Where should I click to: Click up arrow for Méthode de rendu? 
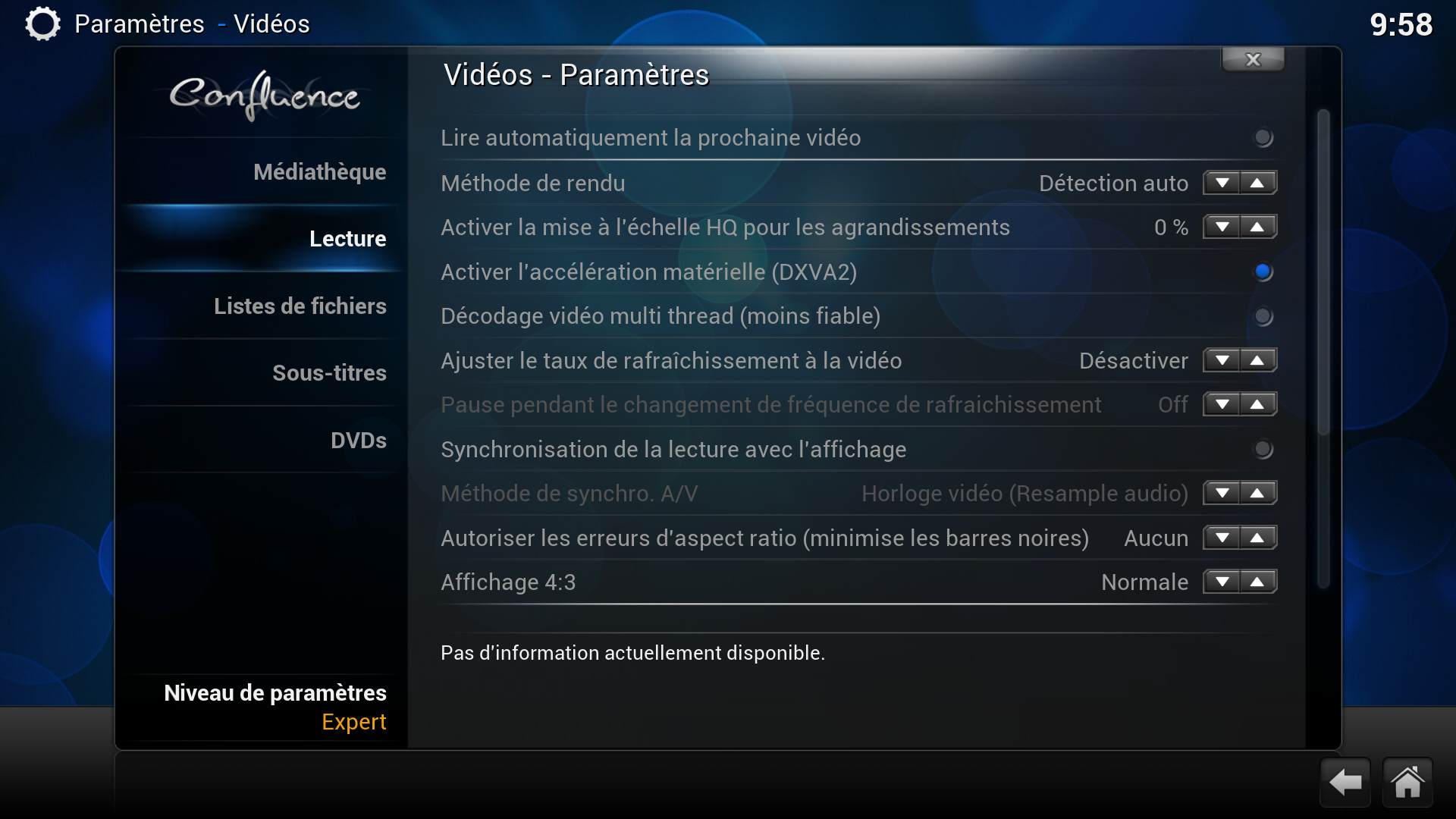[1258, 183]
